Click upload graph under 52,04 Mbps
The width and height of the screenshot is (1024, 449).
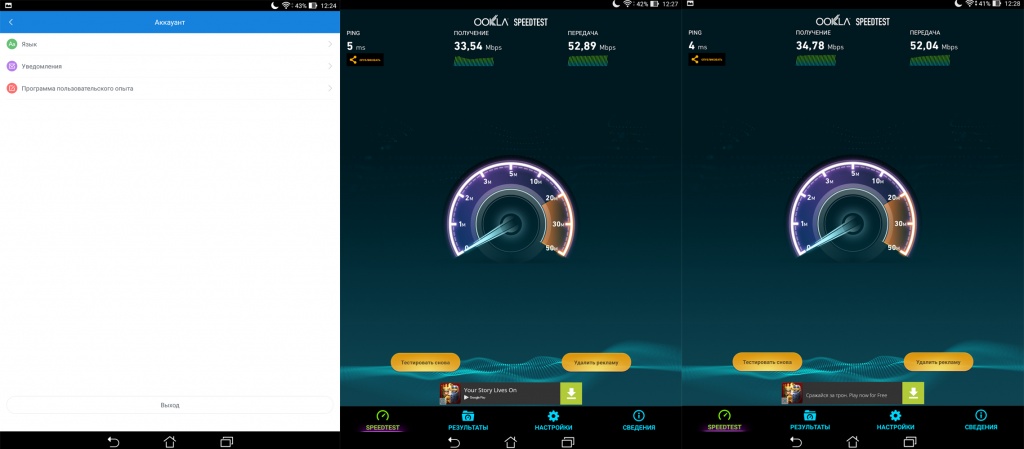coord(930,61)
